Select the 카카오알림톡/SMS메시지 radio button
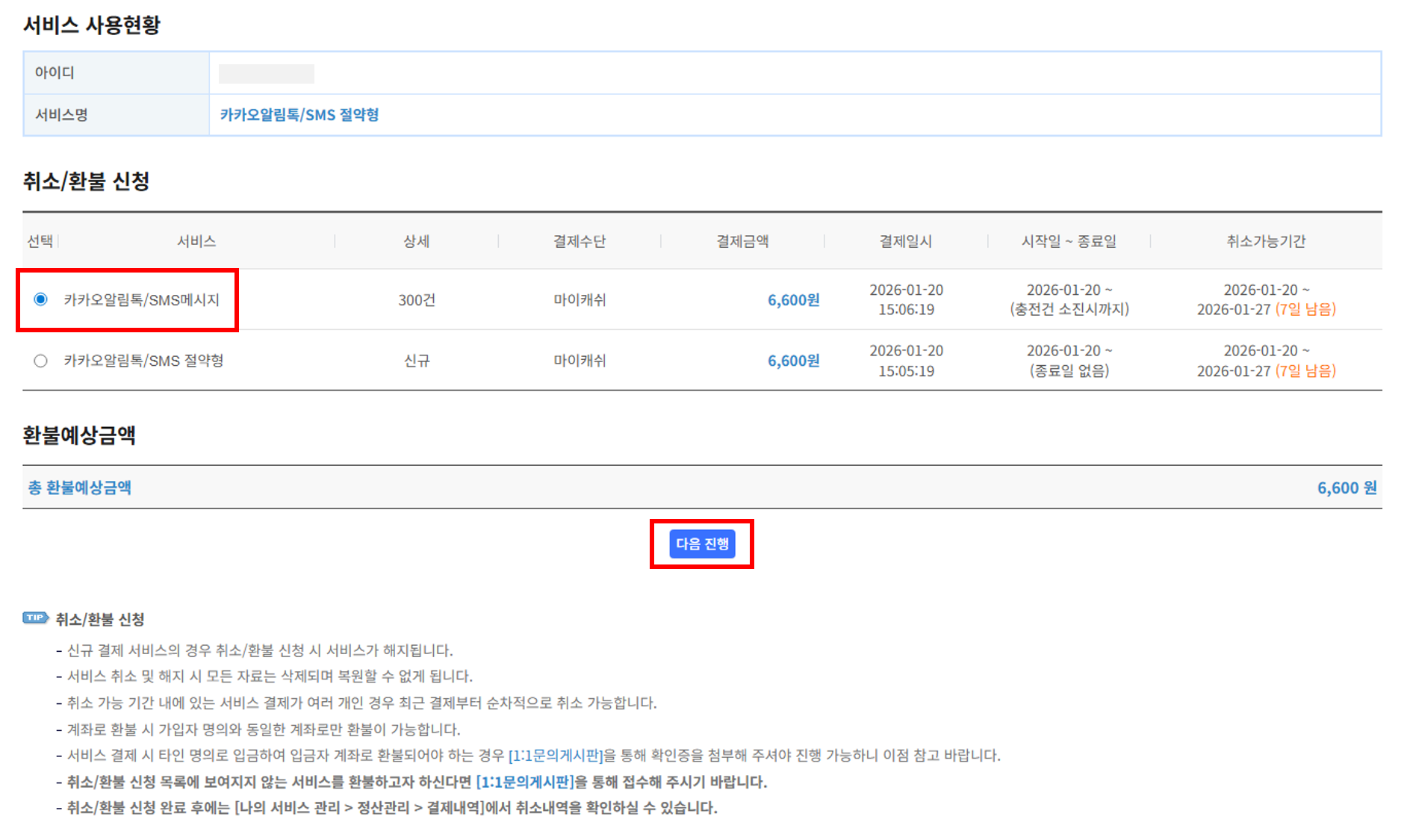Viewport: 1404px width, 840px height. [x=41, y=299]
